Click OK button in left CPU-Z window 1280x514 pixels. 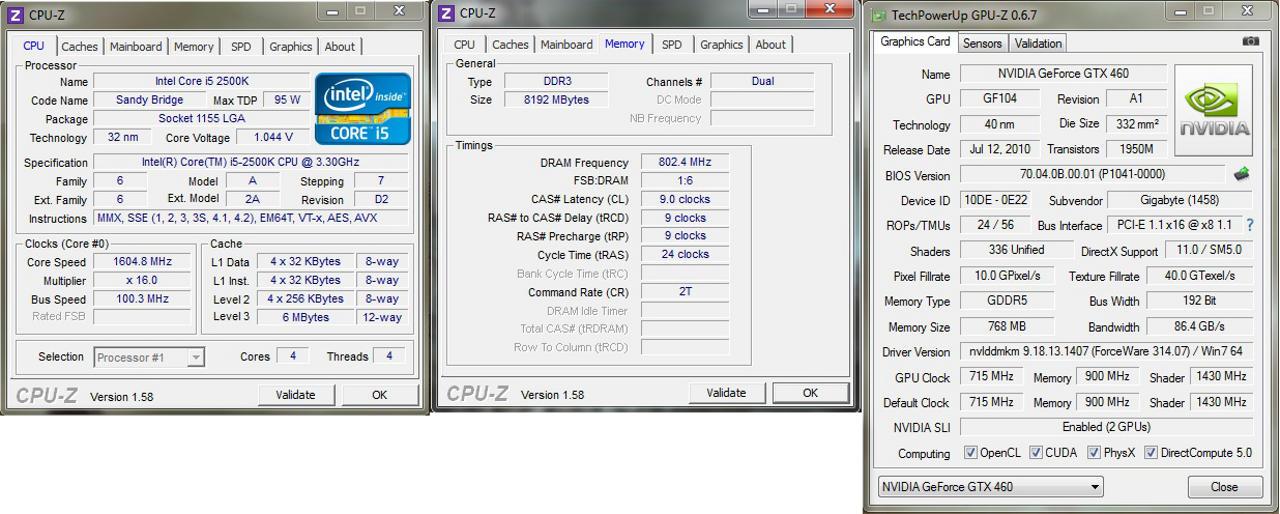coord(380,395)
